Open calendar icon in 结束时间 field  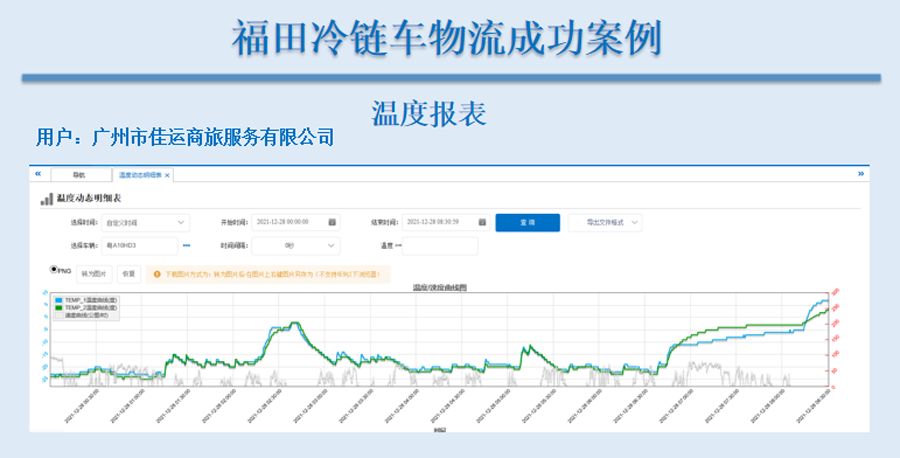(482, 222)
